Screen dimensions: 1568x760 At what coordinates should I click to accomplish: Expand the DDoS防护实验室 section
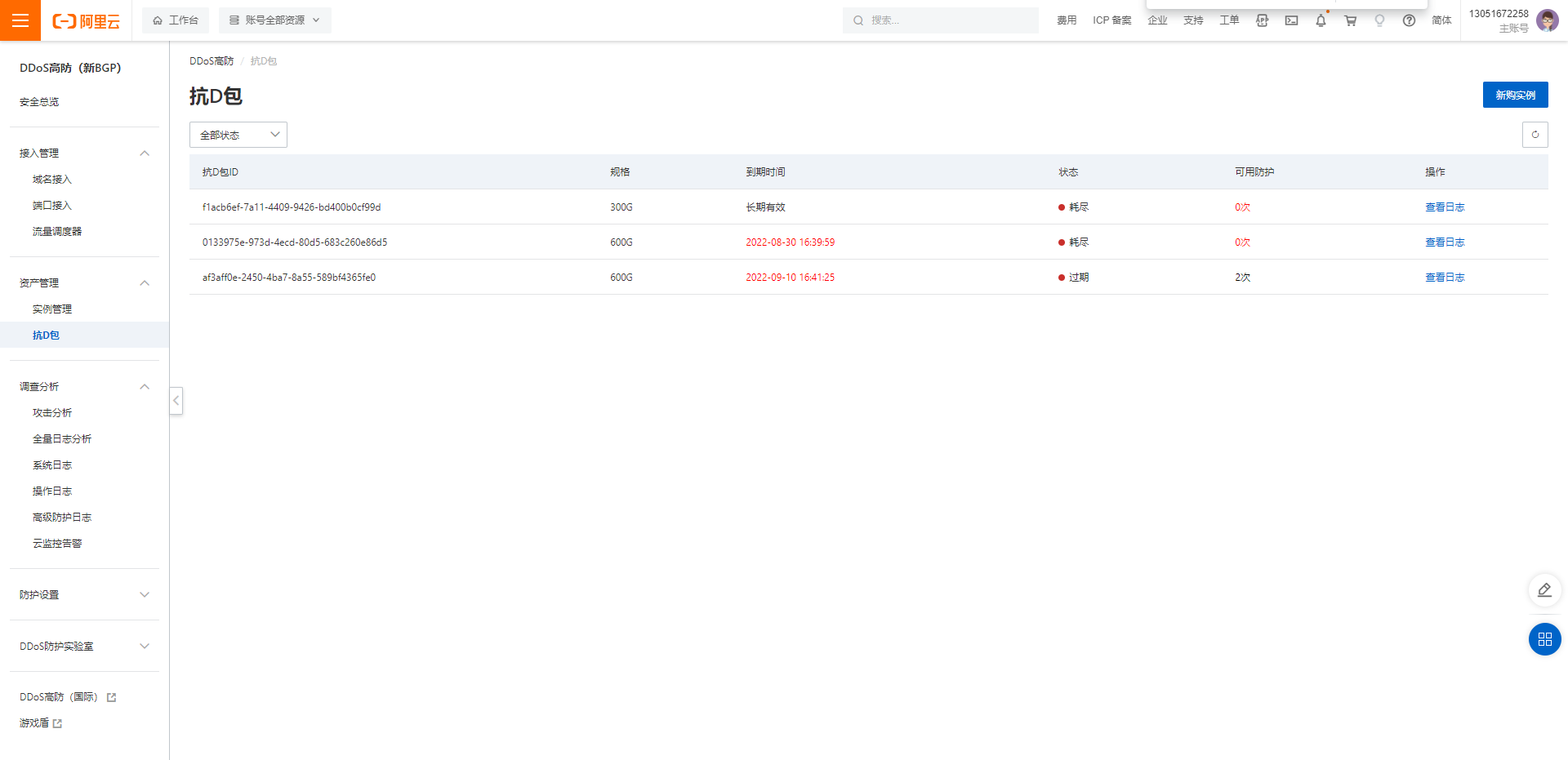tap(145, 647)
